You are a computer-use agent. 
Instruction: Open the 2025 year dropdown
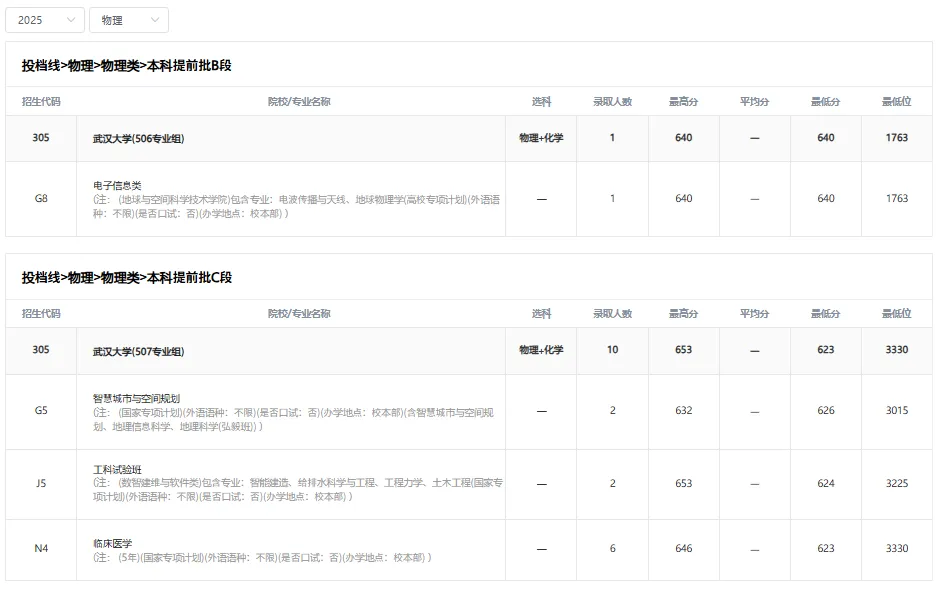tap(44, 20)
